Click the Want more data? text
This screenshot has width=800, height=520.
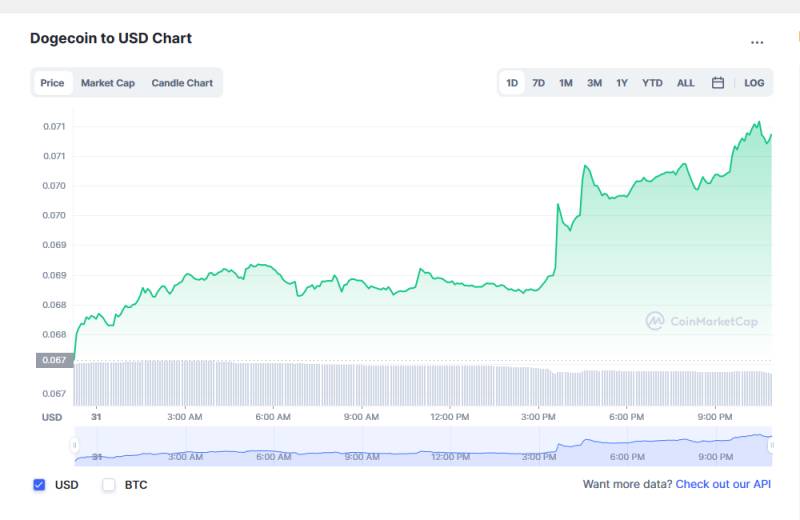pos(628,484)
